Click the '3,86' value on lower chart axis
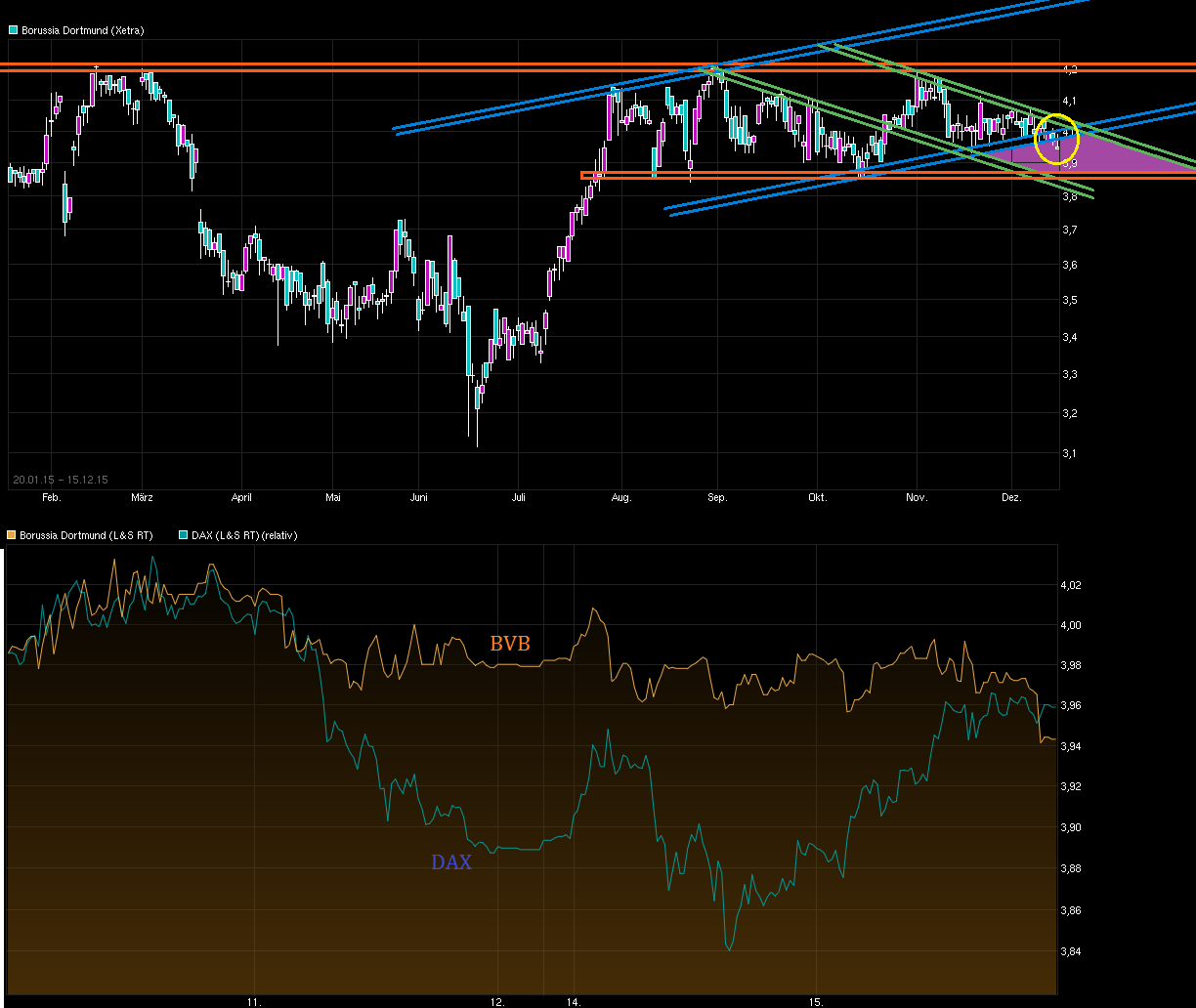The image size is (1196, 1008). click(1073, 910)
